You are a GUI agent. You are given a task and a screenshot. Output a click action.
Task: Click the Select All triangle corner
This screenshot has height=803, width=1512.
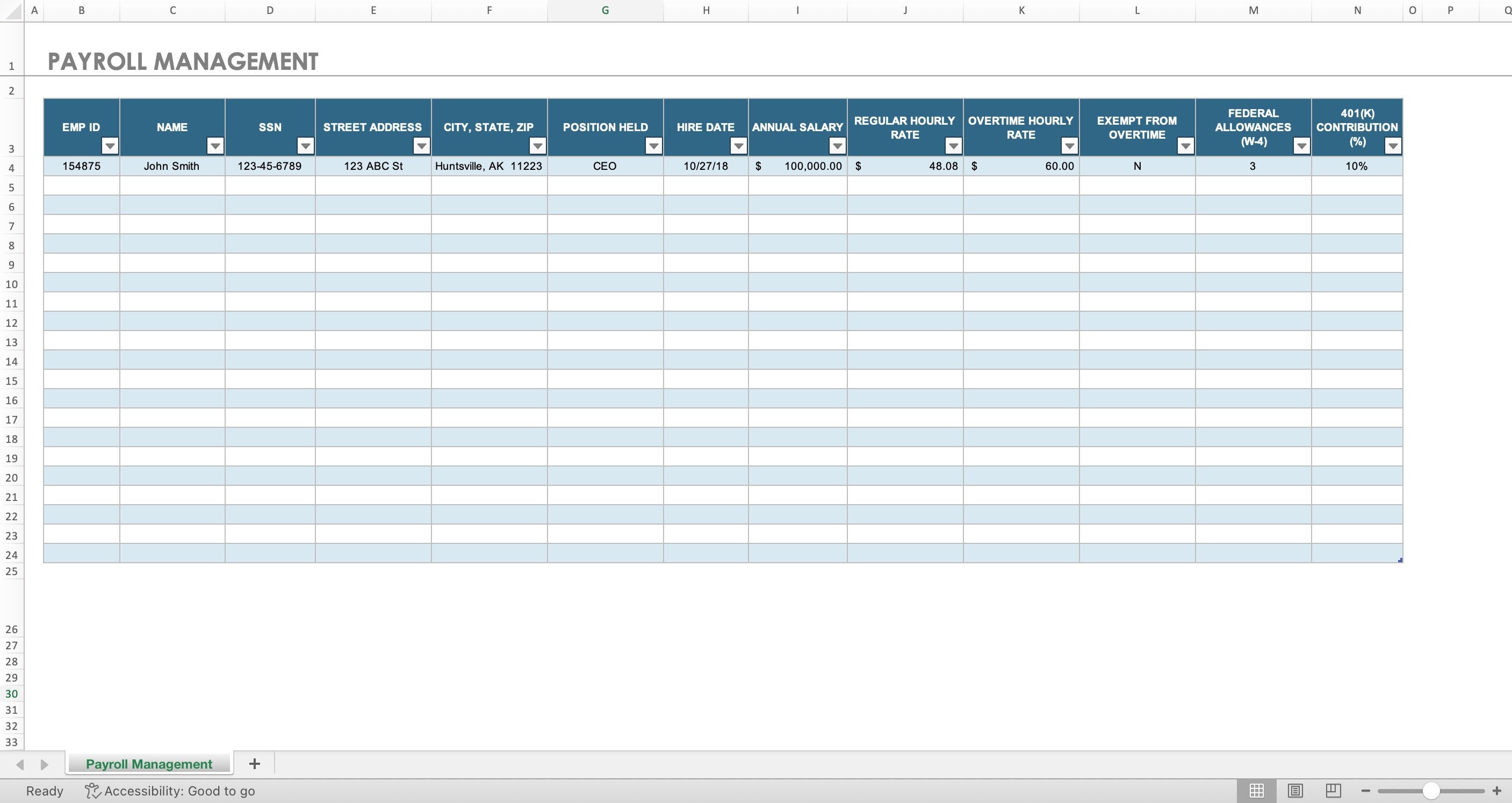(x=12, y=10)
